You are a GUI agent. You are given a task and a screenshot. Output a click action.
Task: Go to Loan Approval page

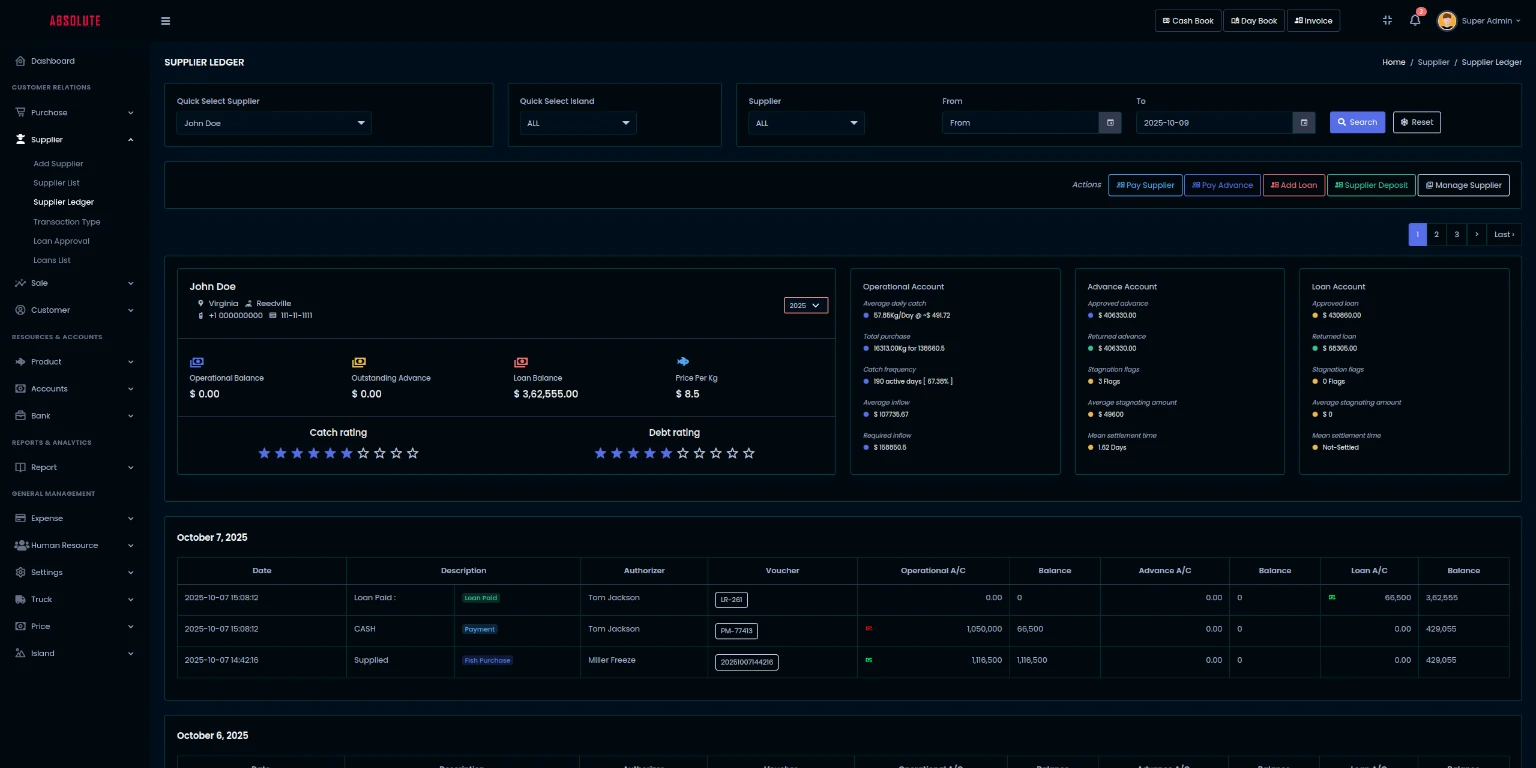point(61,241)
